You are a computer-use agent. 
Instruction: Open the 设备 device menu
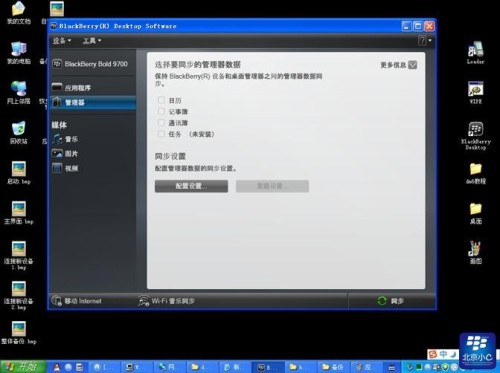pyautogui.click(x=62, y=41)
